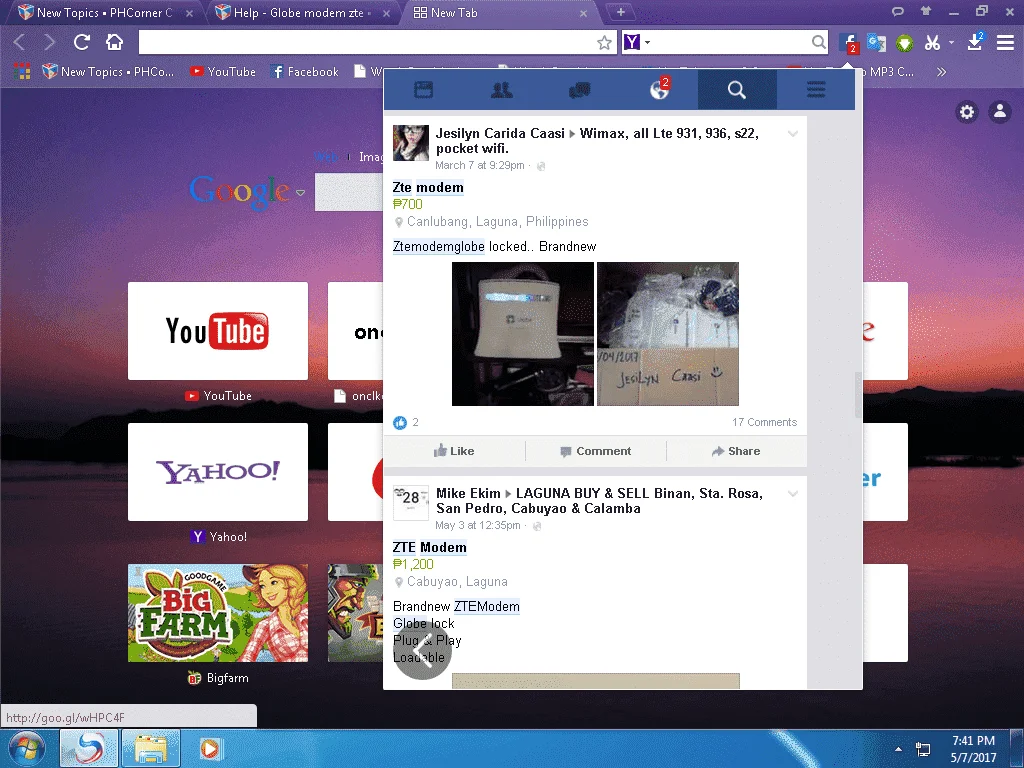The width and height of the screenshot is (1024, 768).
Task: Click the scissors screenshot tool icon
Action: point(932,43)
